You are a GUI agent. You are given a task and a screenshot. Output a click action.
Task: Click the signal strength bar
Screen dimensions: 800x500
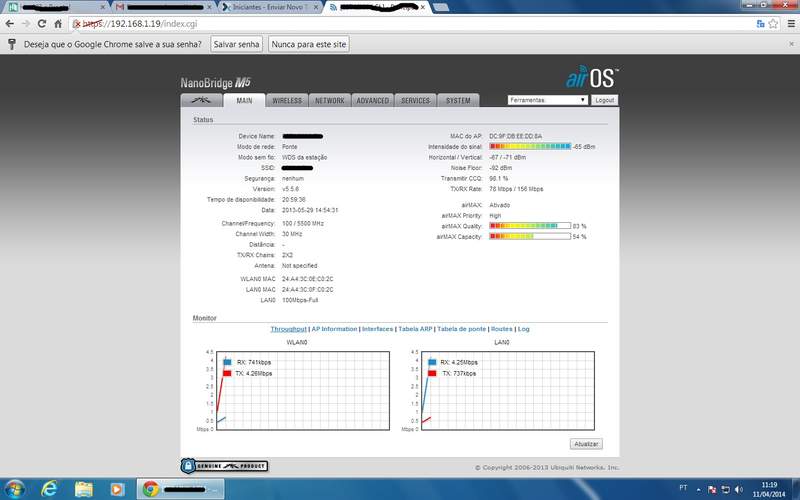530,146
